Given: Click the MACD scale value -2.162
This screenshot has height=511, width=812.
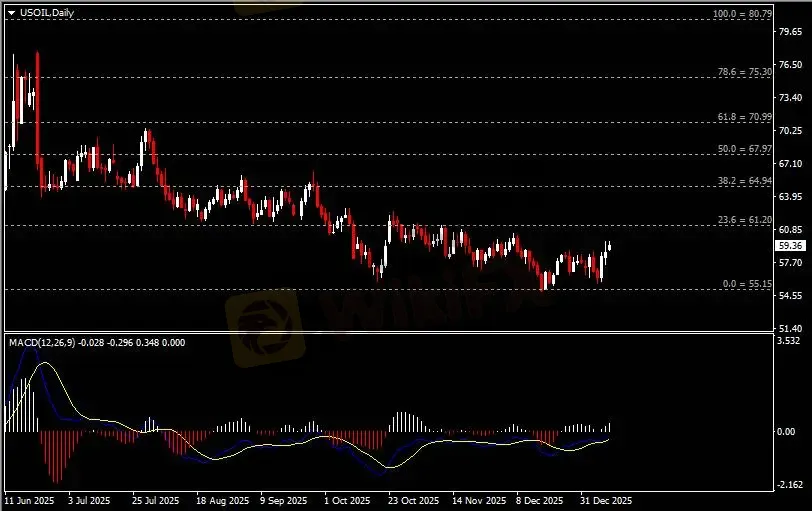Looking at the screenshot, I should click(789, 485).
